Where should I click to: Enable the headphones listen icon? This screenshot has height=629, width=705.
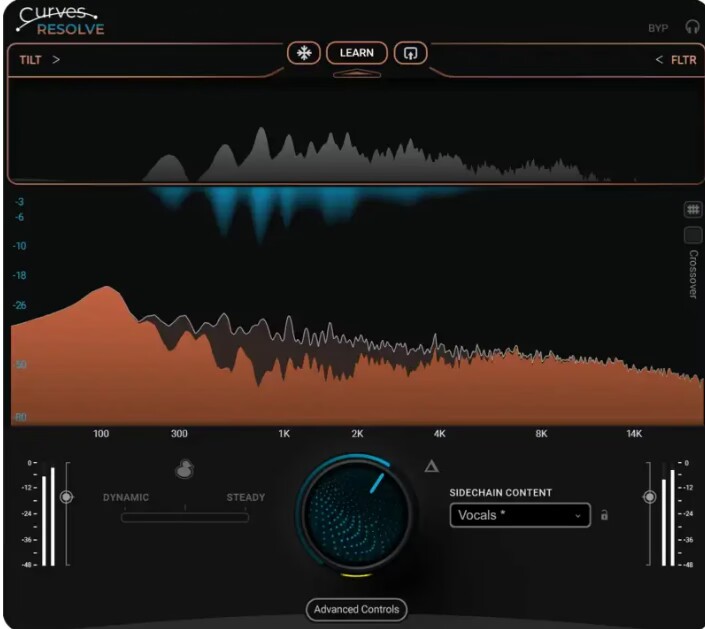click(692, 27)
